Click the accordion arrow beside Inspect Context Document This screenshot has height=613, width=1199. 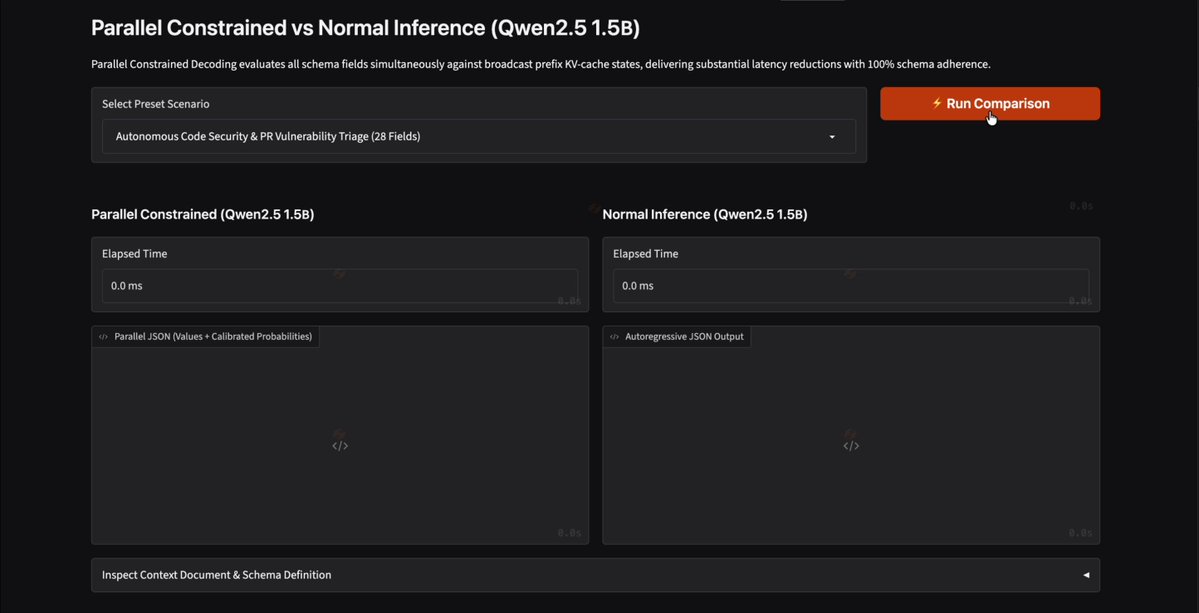pyautogui.click(x=1086, y=575)
